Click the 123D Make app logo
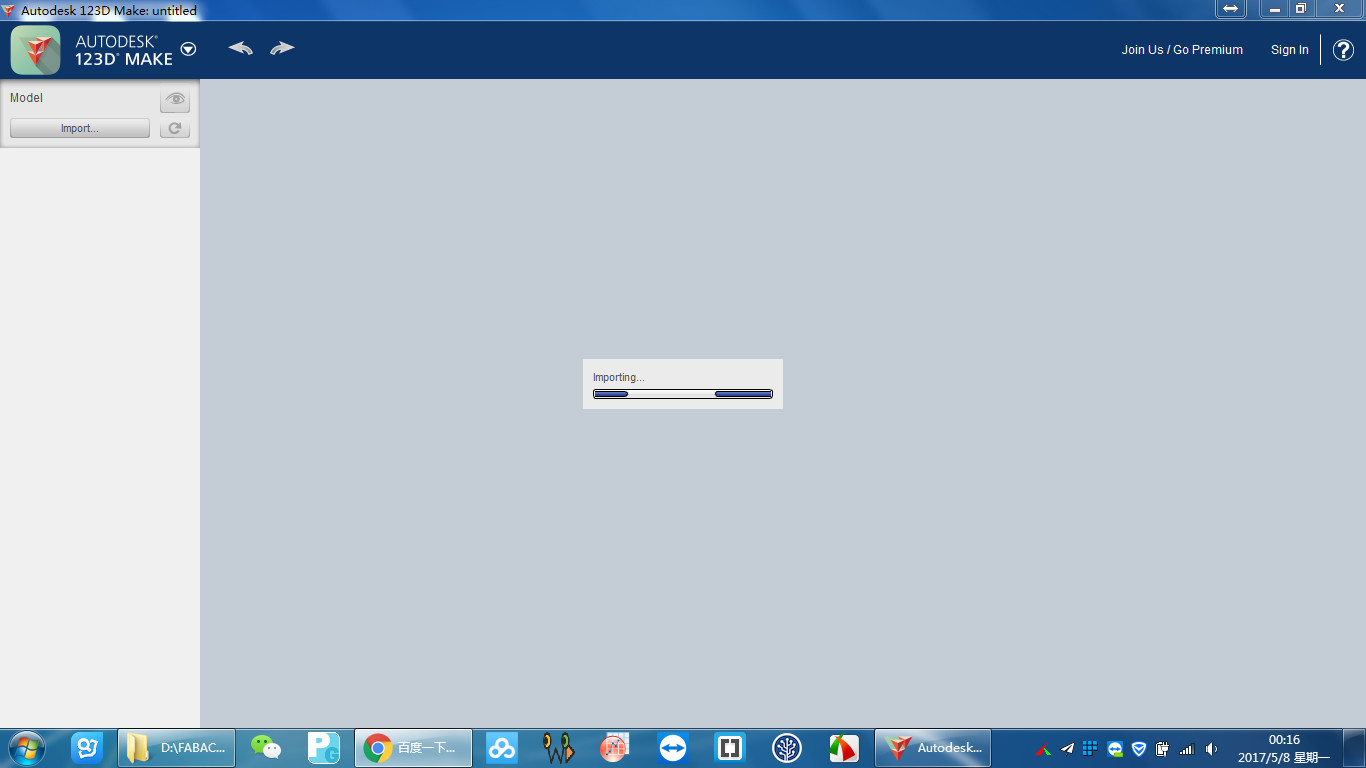This screenshot has width=1366, height=768. click(x=36, y=50)
